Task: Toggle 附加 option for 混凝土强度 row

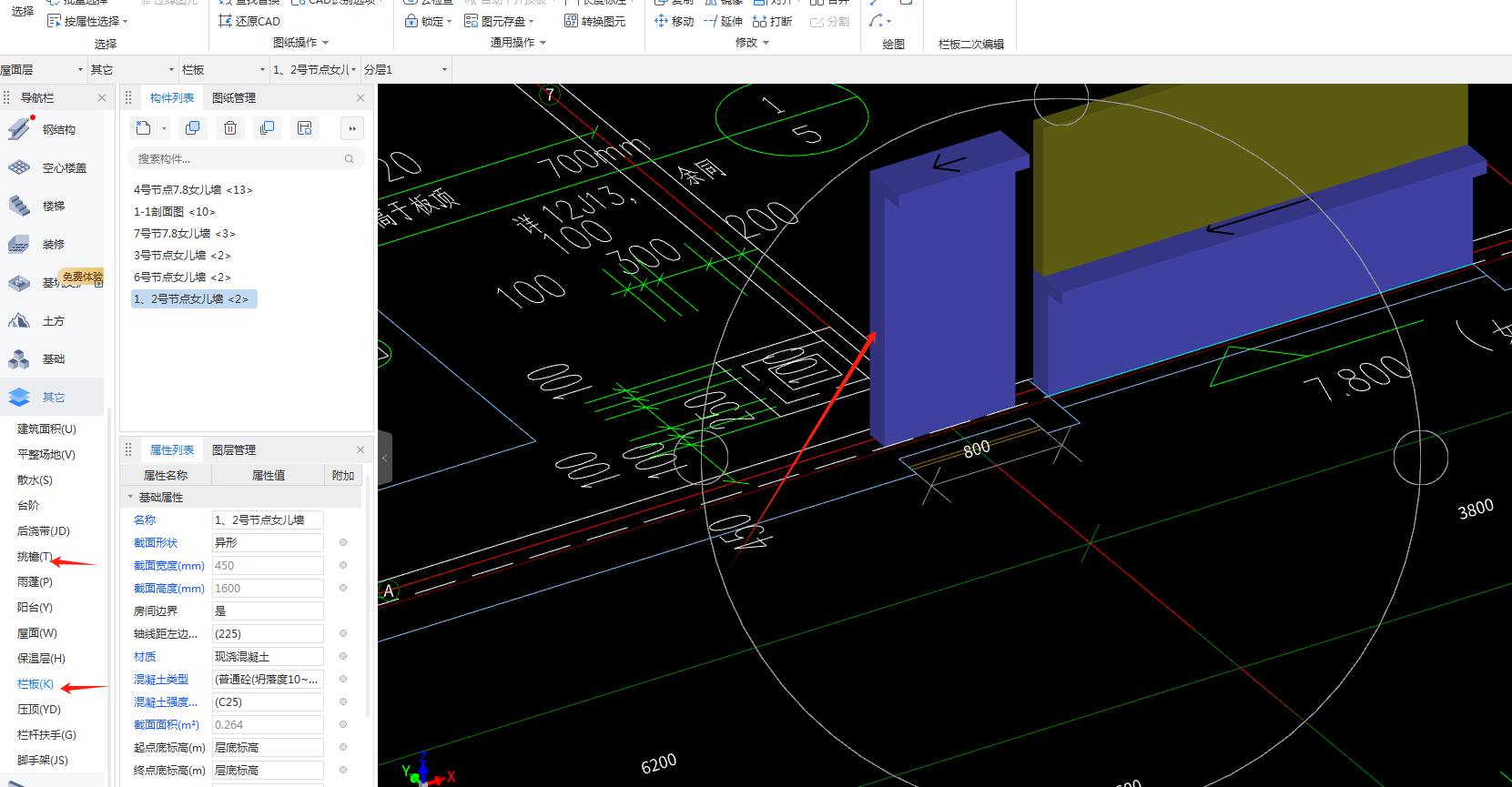Action: 343,701
